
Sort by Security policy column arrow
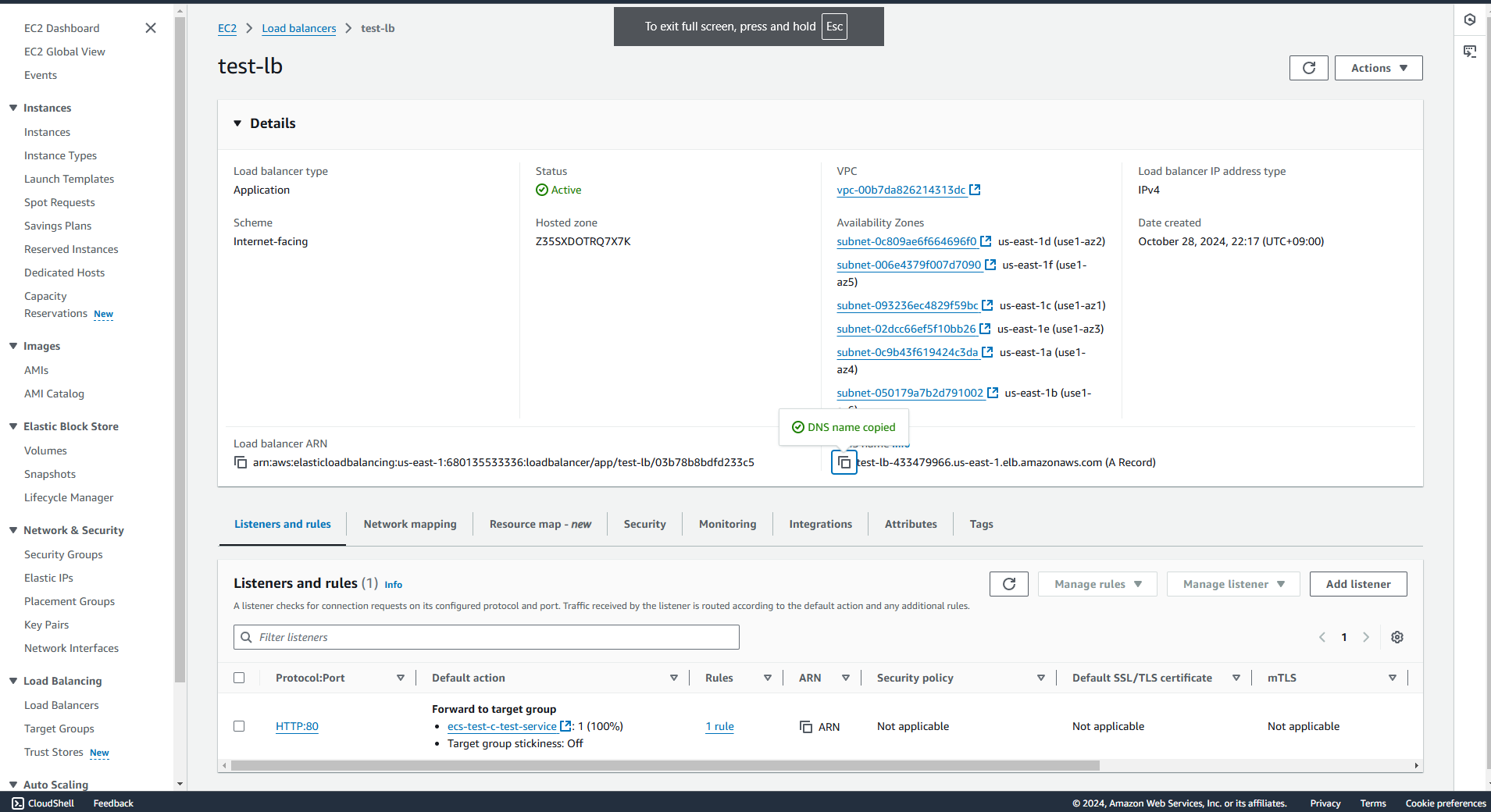point(1041,678)
